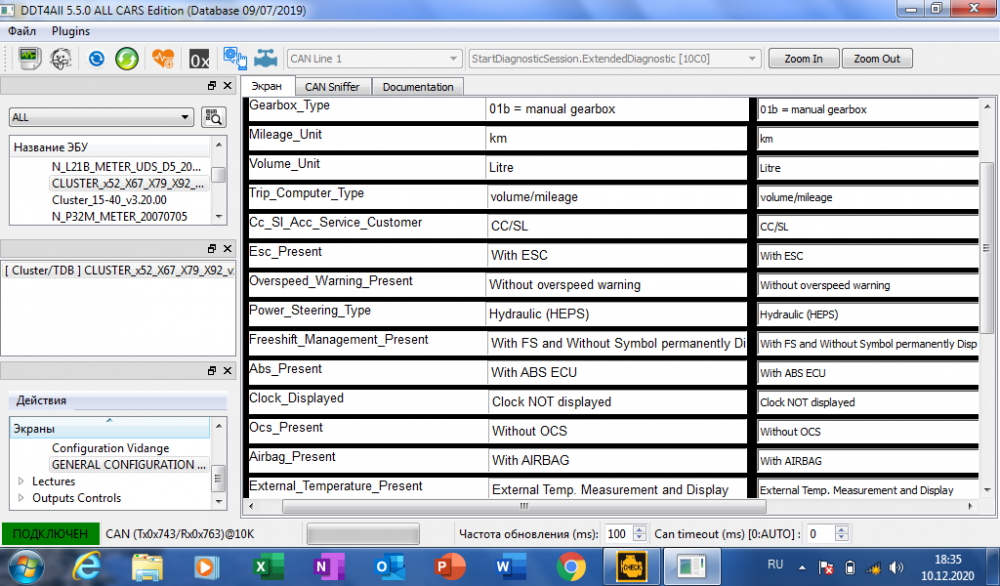
Task: Expand the Lectures tree node
Action: (21, 481)
